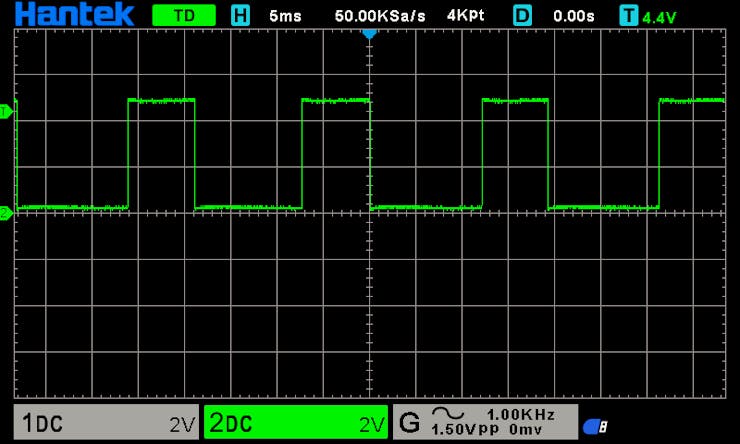This screenshot has height=444, width=740.
Task: Click the channel 2 ground level marker
Action: (x=6, y=213)
